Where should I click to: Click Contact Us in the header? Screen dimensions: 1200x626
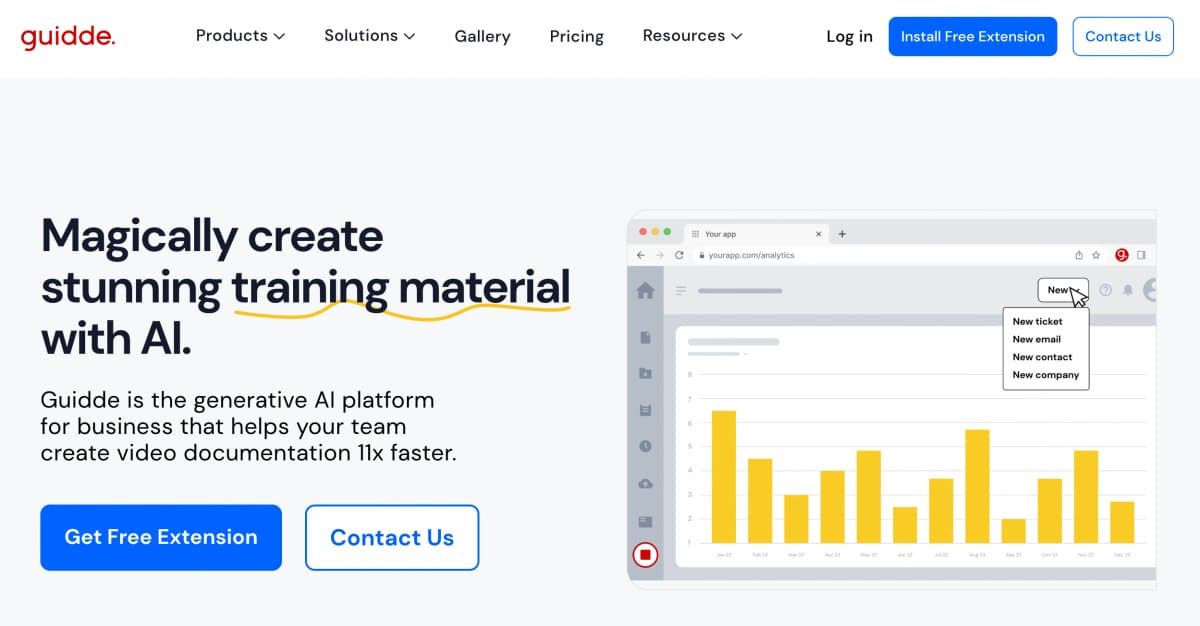[x=1123, y=36]
